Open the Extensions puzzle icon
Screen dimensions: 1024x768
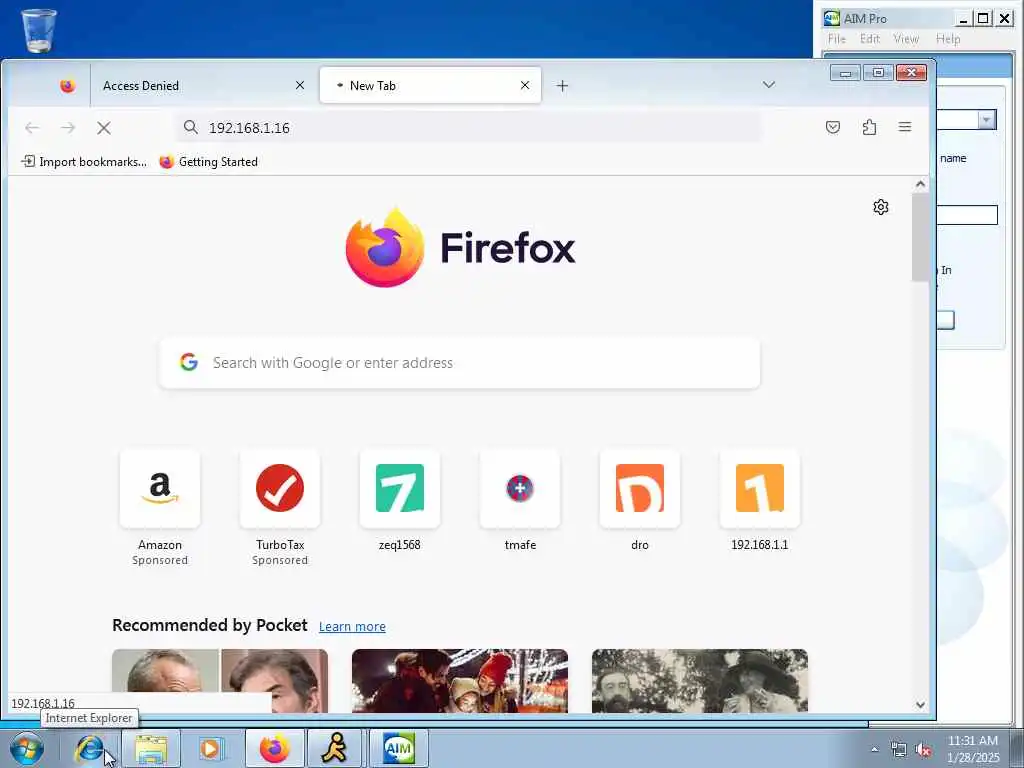(x=869, y=127)
